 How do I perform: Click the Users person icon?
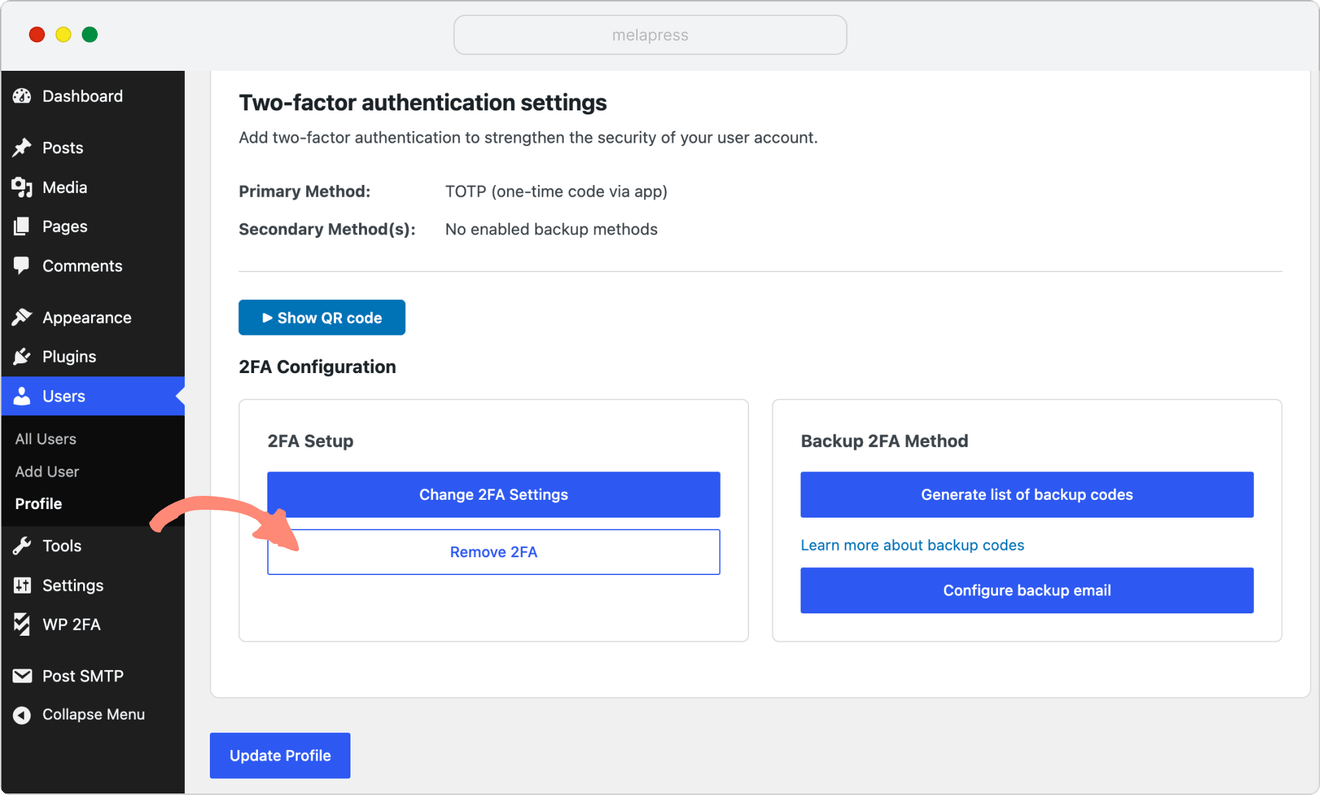click(x=21, y=396)
